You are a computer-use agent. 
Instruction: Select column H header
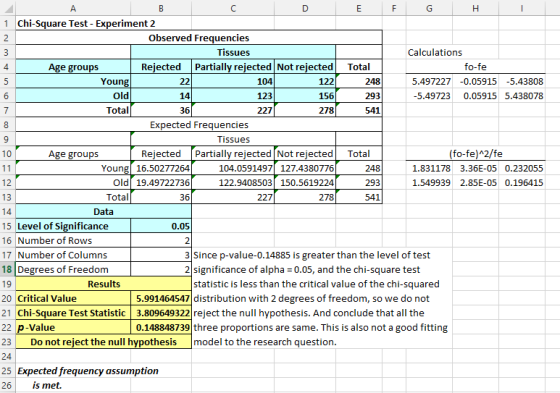(x=476, y=8)
